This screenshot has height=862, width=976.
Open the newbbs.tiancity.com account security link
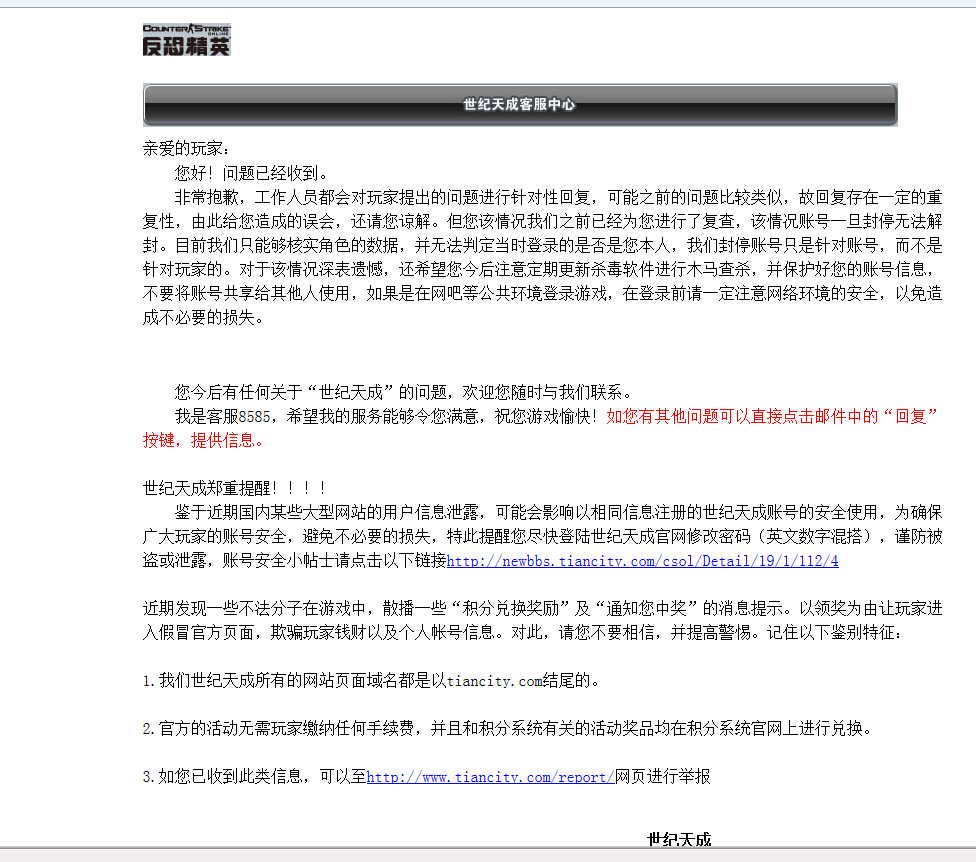click(642, 561)
